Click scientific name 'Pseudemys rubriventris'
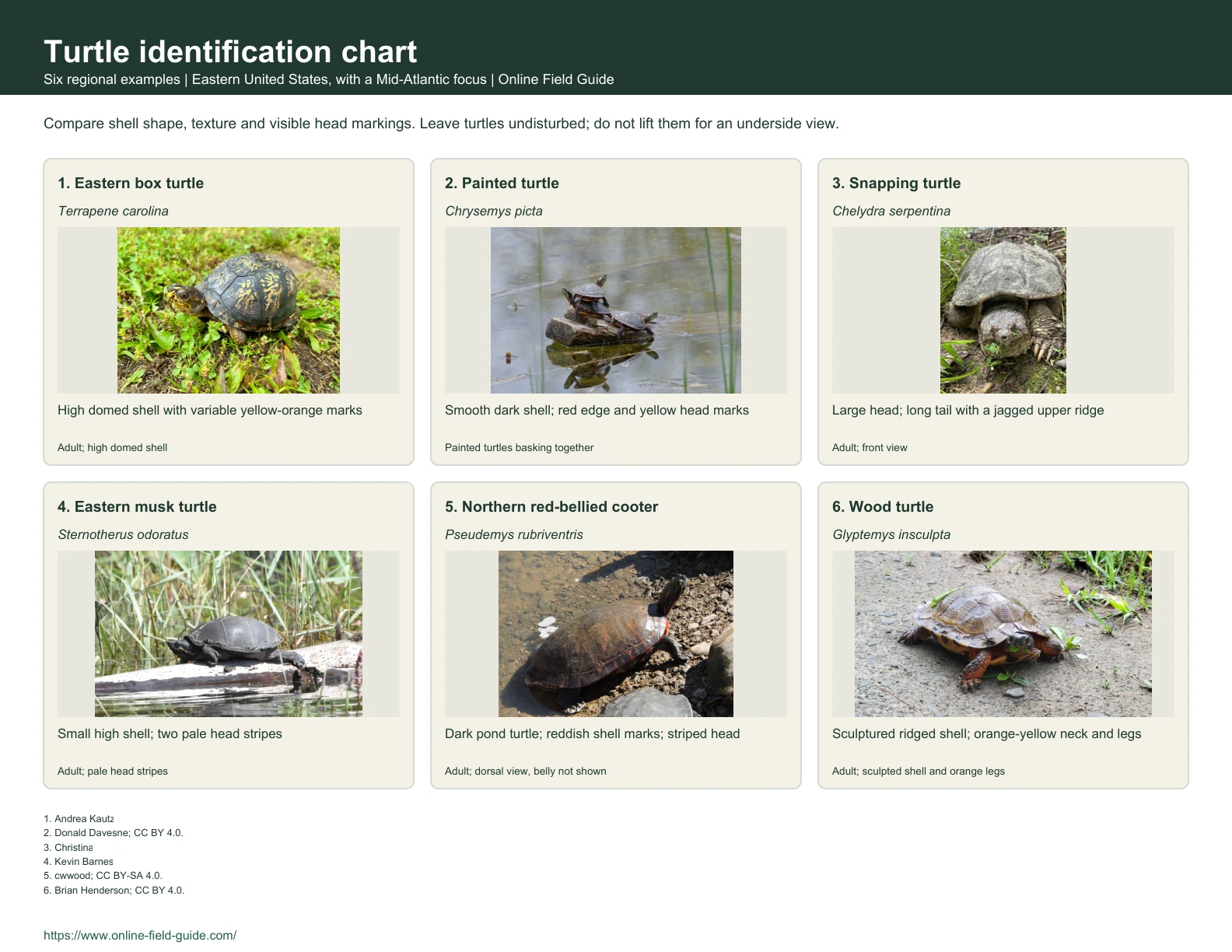 [514, 534]
